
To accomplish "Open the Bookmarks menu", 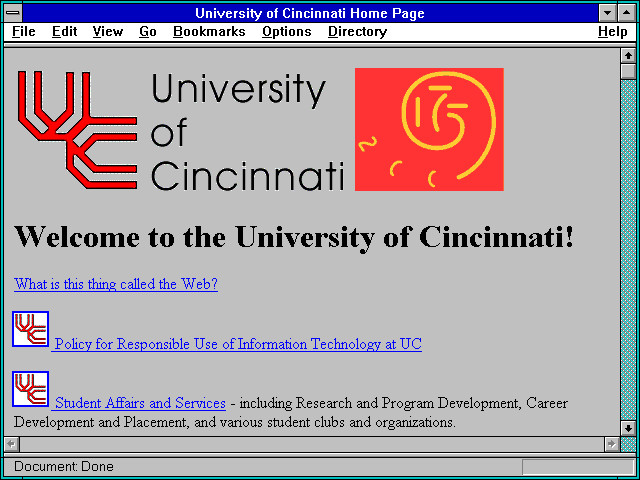I will [209, 32].
